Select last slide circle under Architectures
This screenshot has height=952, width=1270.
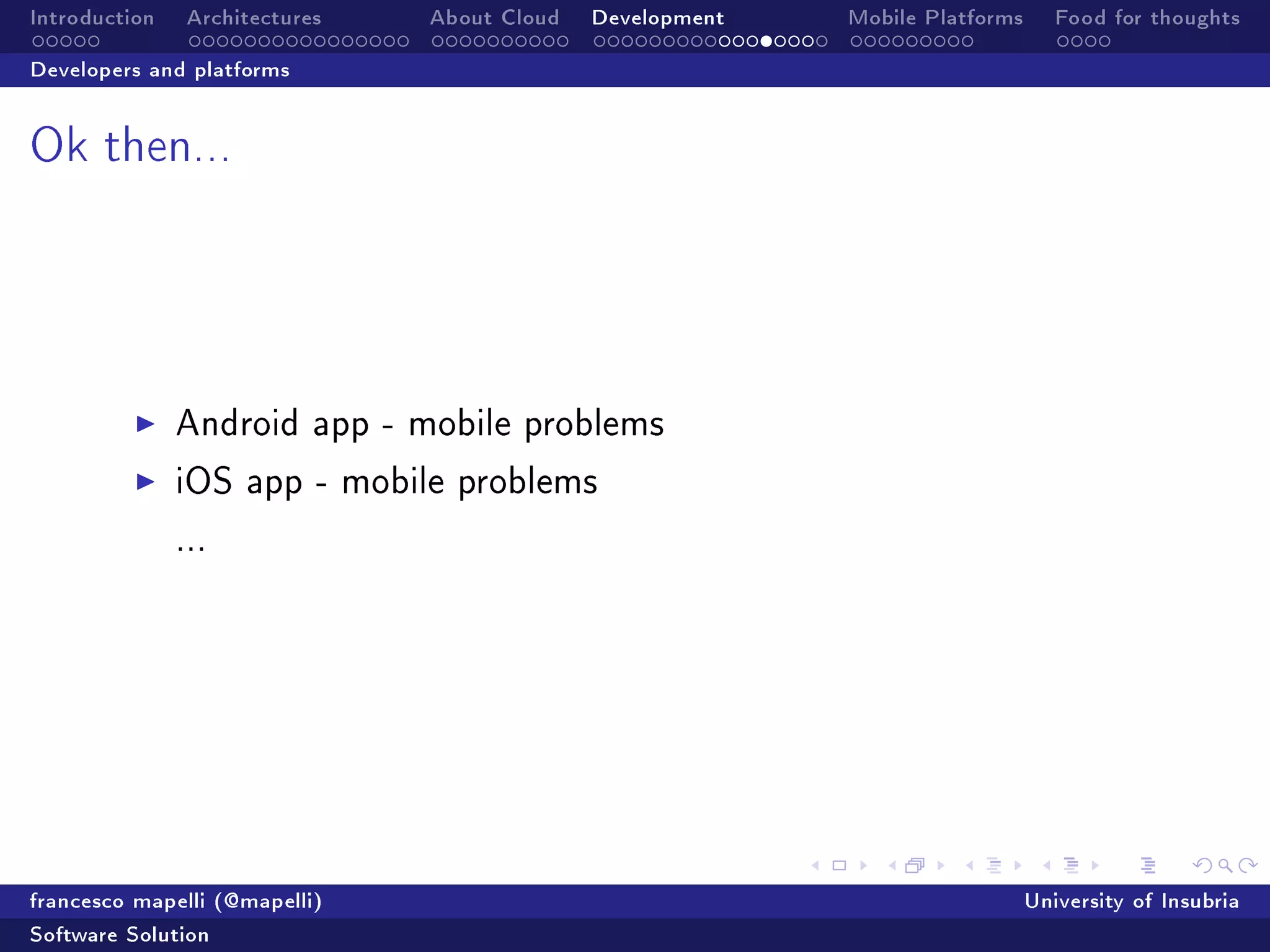403,42
